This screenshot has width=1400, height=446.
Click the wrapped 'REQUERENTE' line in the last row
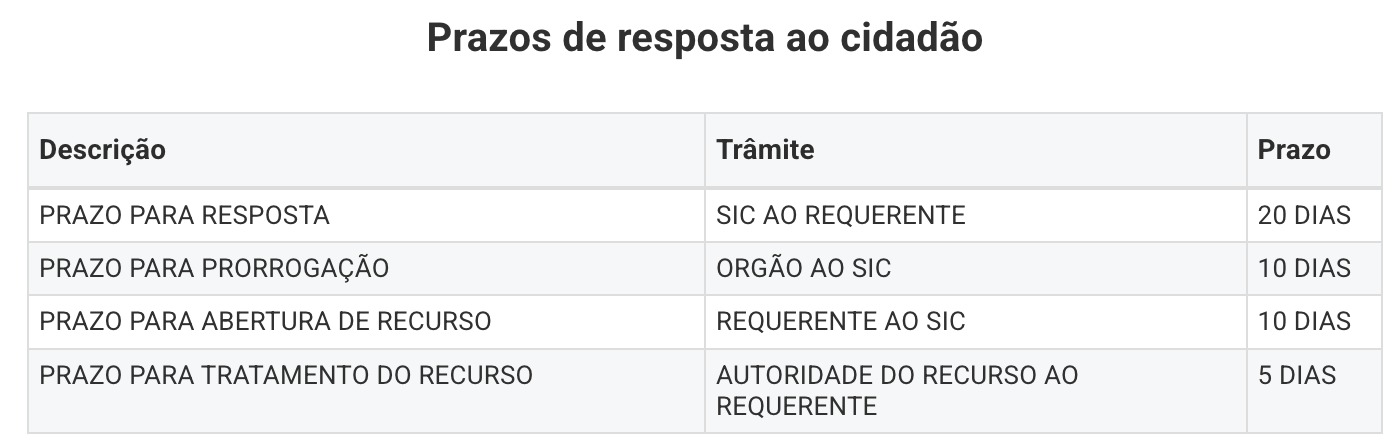(796, 406)
